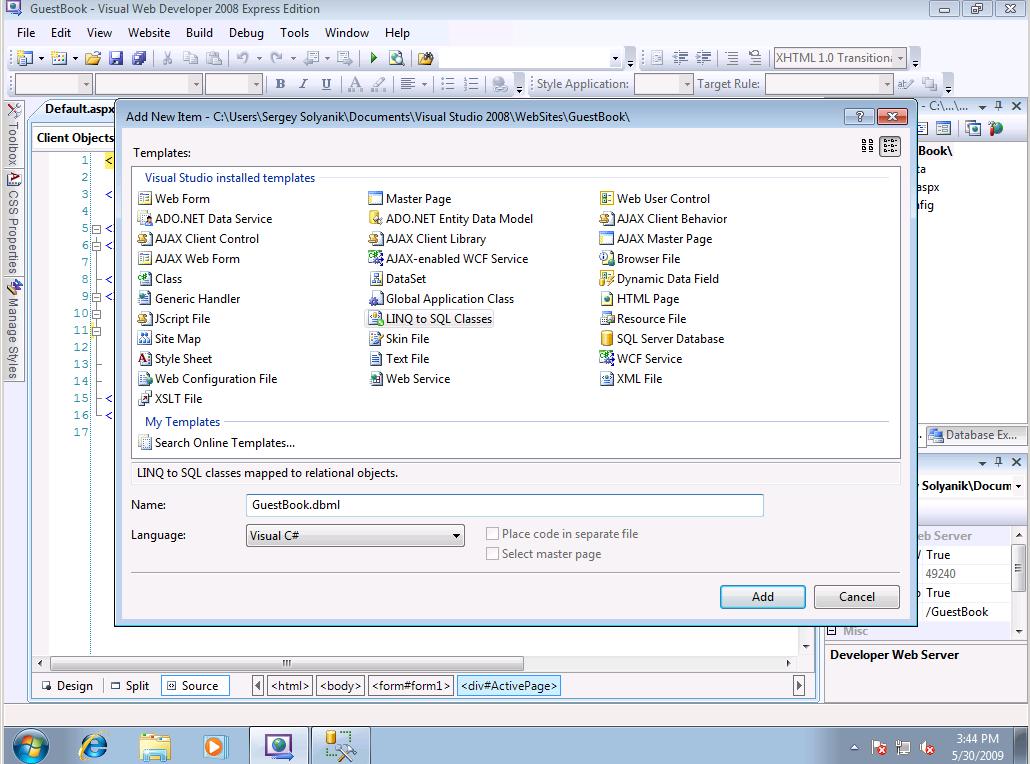The width and height of the screenshot is (1030, 764).
Task: Toggle the Select master page checkbox
Action: tap(492, 554)
